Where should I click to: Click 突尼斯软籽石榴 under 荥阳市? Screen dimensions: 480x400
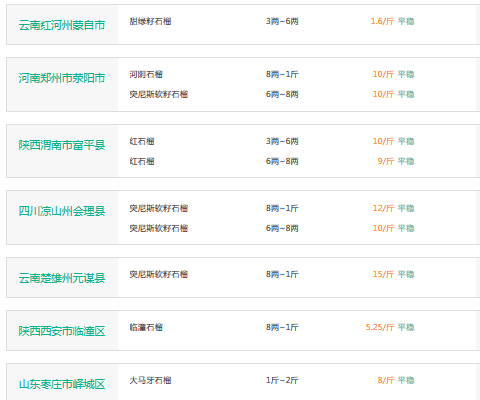[159, 94]
